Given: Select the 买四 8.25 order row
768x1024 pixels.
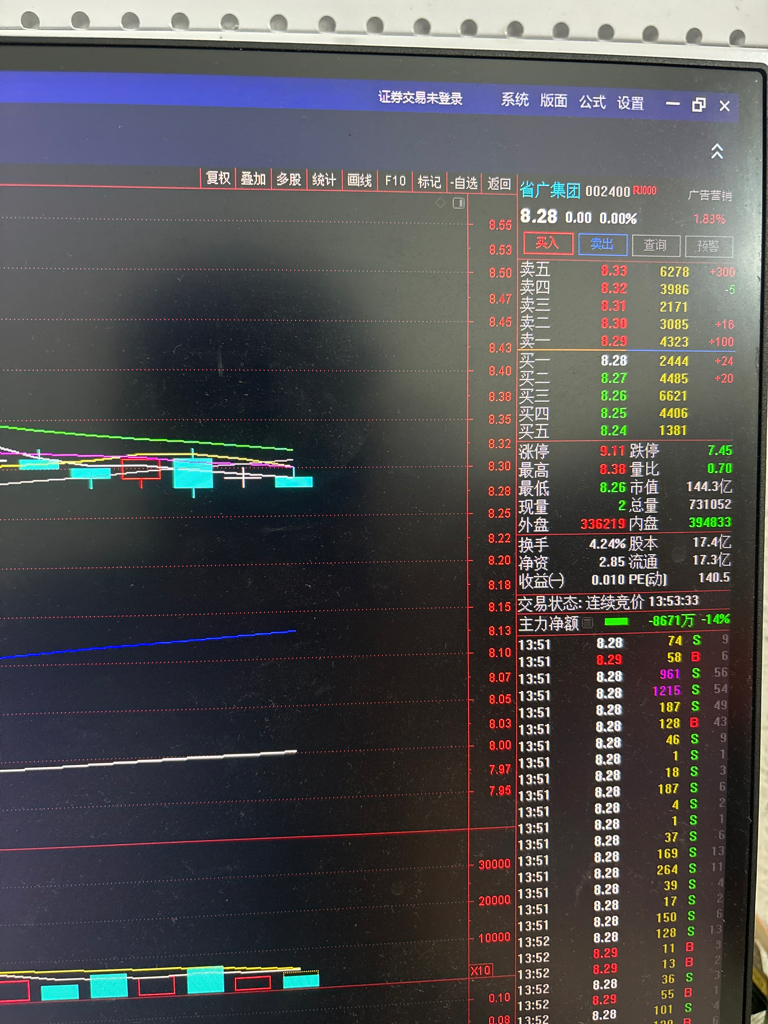Looking at the screenshot, I should pyautogui.click(x=627, y=413).
